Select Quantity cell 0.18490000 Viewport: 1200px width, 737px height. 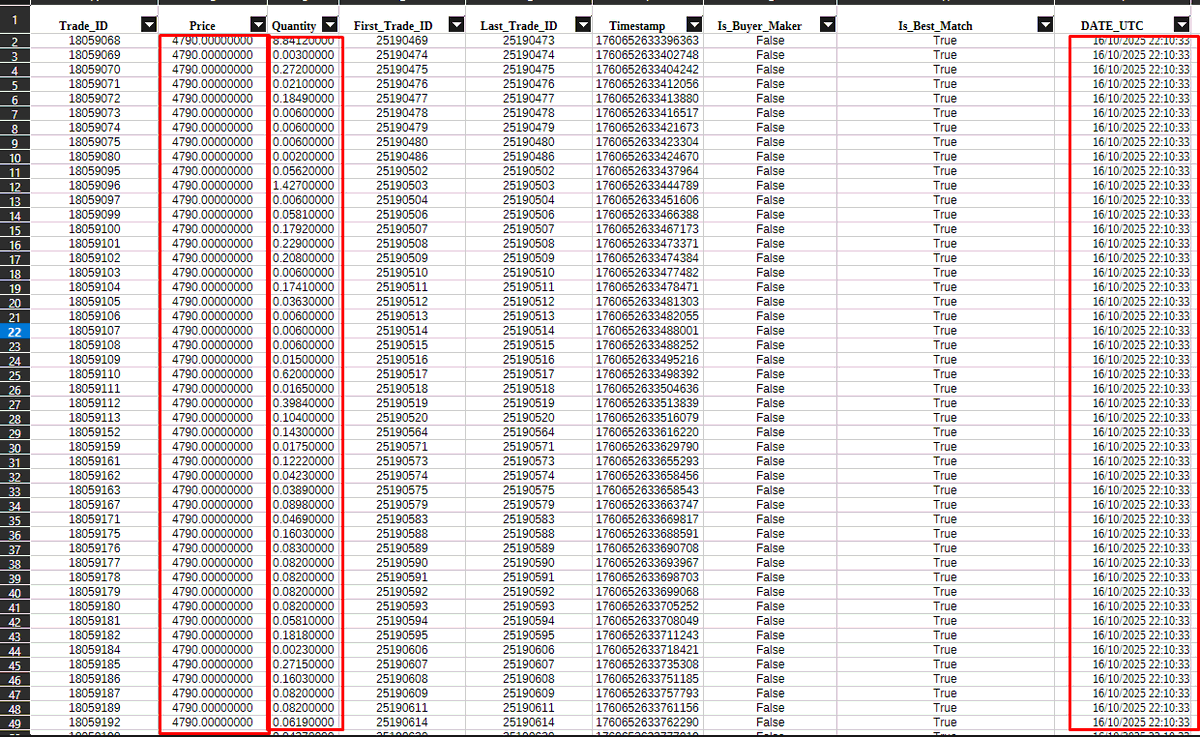click(304, 98)
